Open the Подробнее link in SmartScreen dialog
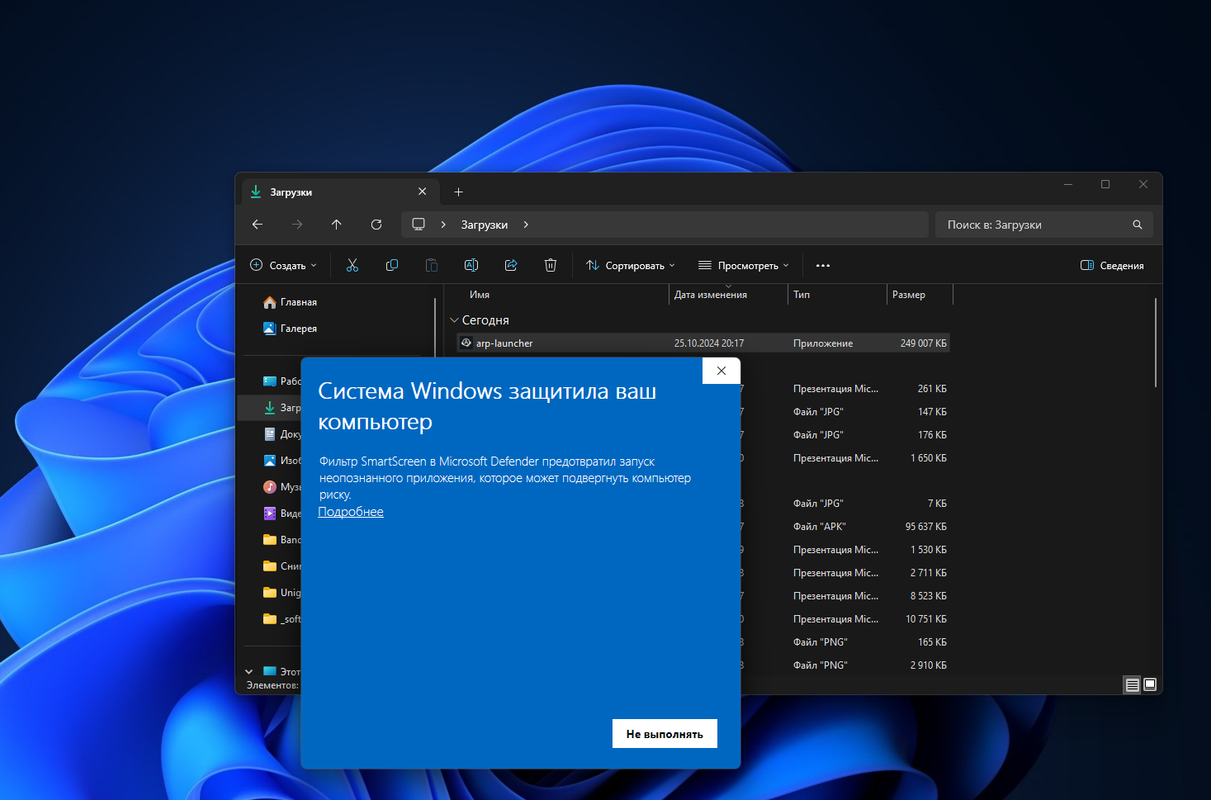Viewport: 1211px width, 800px height. [350, 512]
